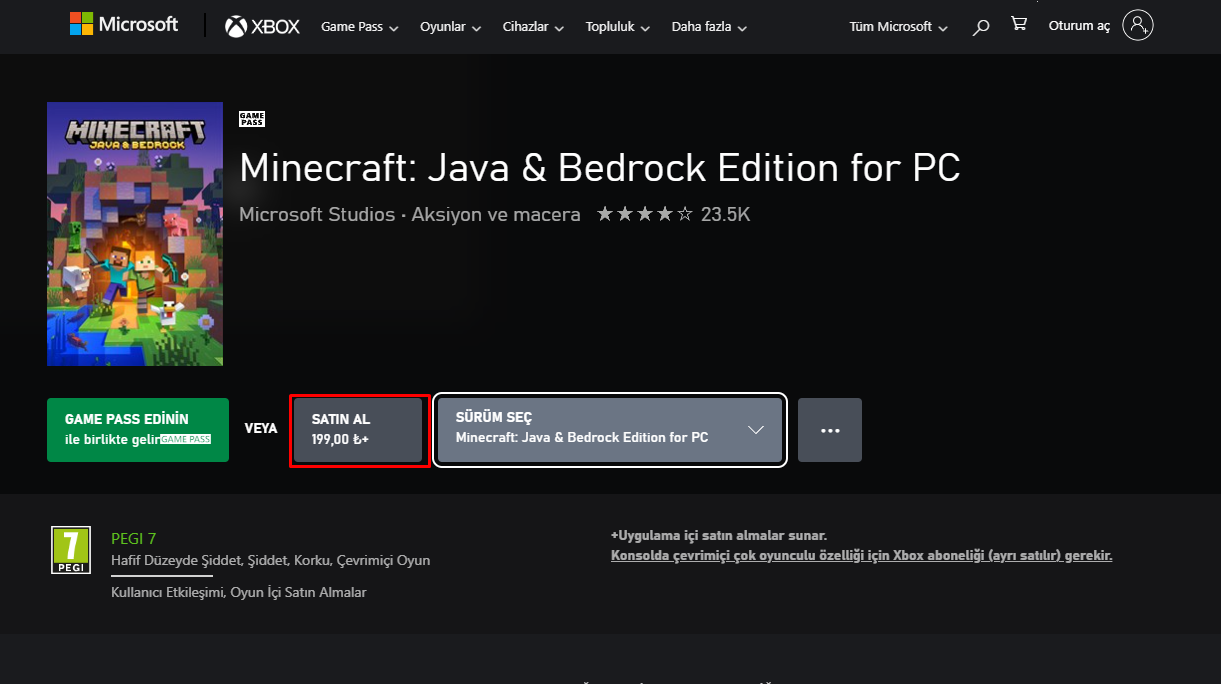Viewport: 1221px width, 684px height.
Task: Expand the Game Pass menu
Action: point(359,27)
